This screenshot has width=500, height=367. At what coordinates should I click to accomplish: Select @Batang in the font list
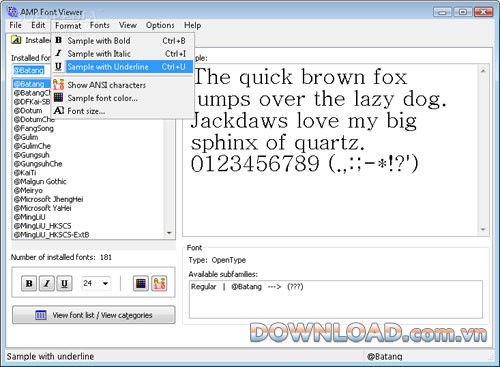tap(31, 84)
